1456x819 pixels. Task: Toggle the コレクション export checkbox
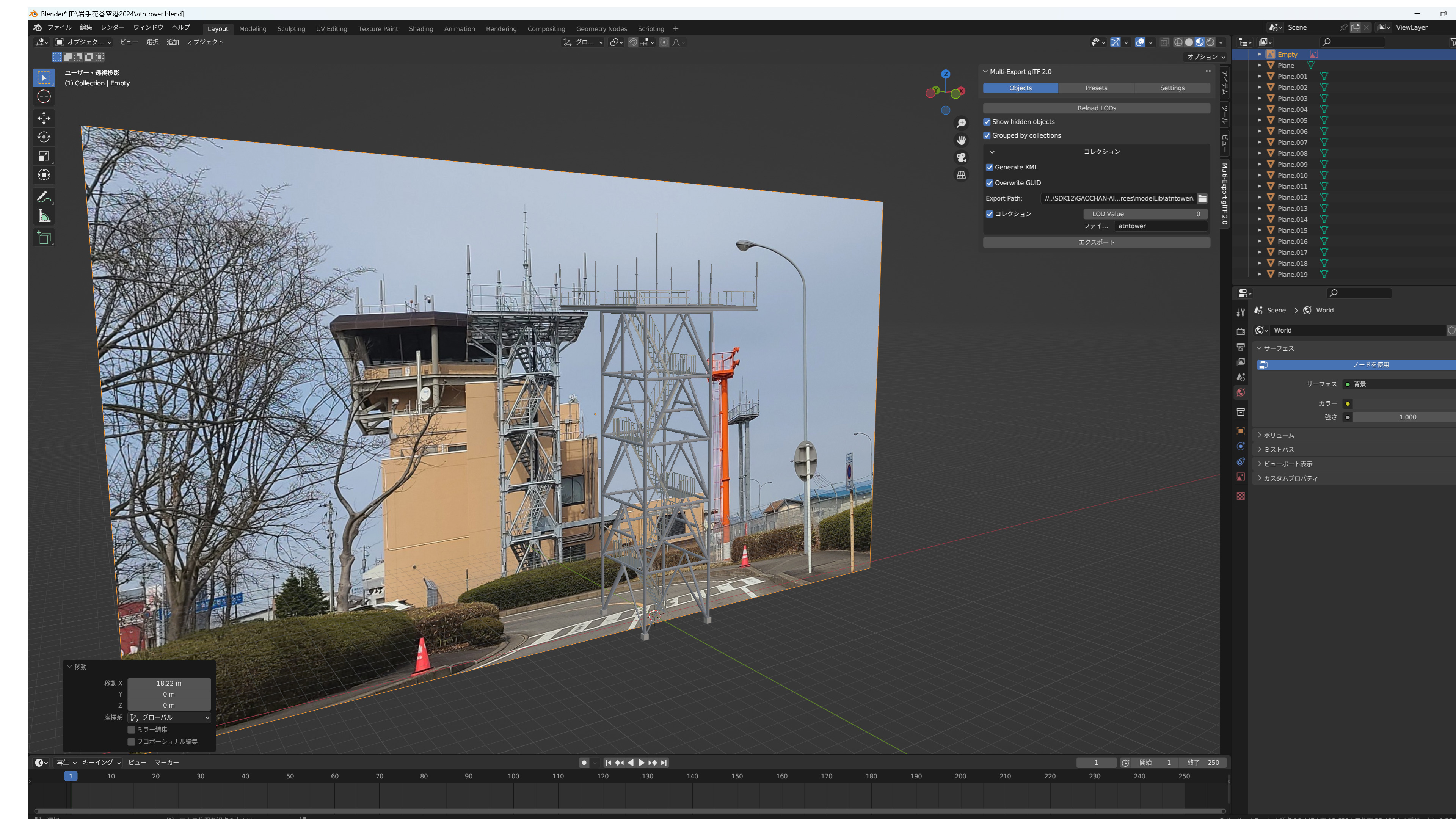(x=990, y=214)
